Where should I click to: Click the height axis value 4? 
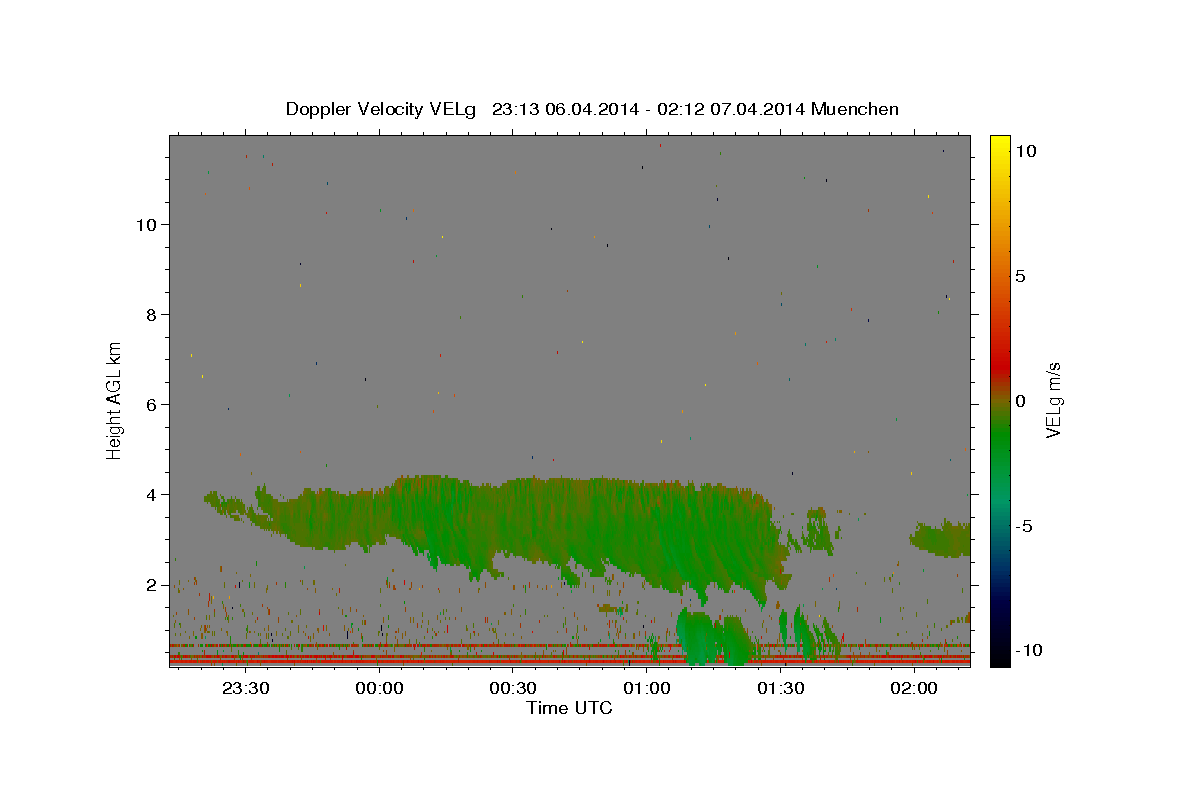[x=152, y=494]
